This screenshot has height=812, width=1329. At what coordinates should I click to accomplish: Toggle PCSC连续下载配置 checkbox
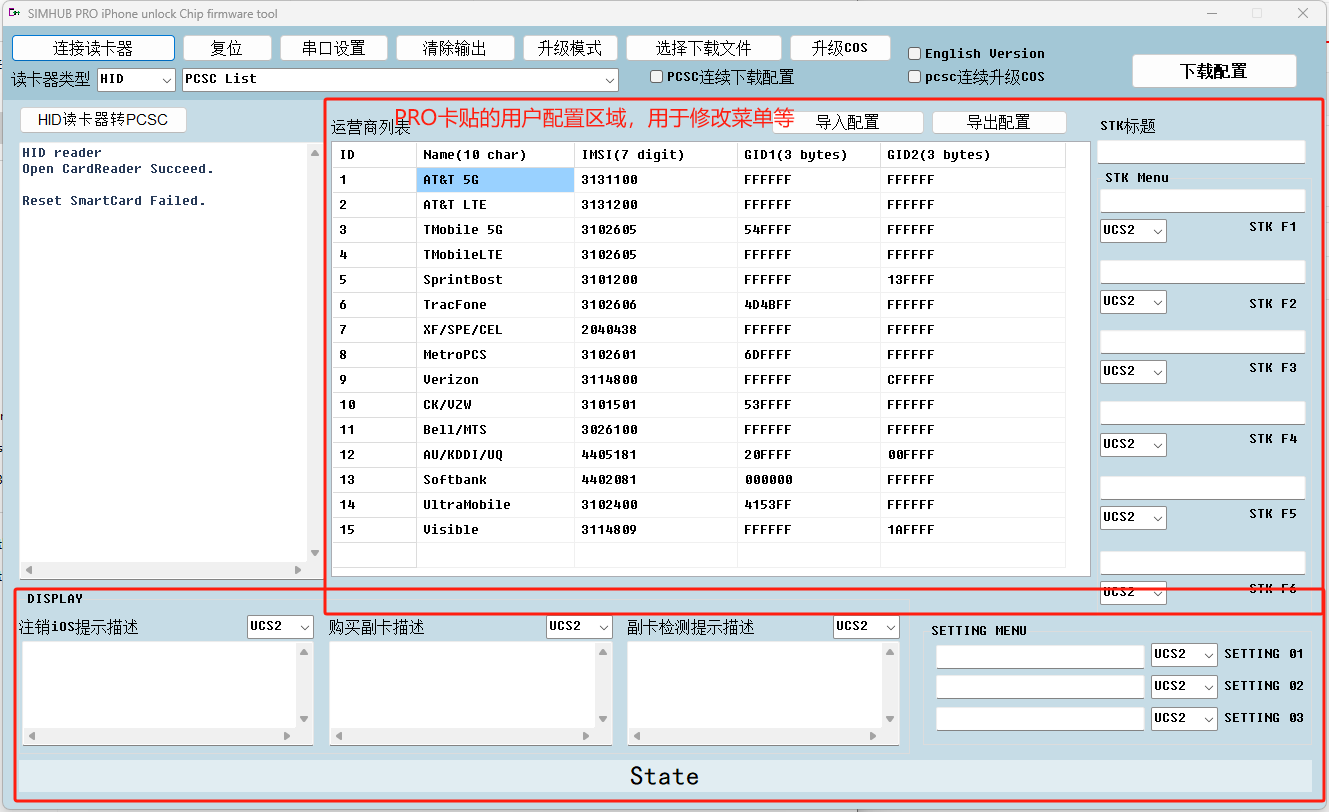click(x=657, y=77)
